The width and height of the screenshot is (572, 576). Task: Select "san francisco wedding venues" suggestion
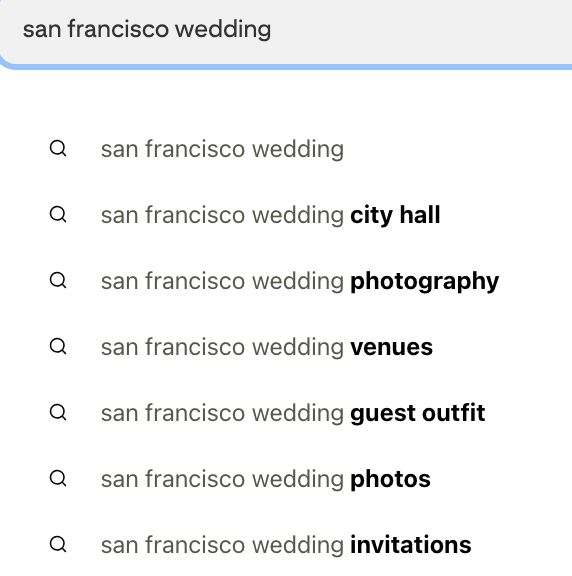coord(286,347)
